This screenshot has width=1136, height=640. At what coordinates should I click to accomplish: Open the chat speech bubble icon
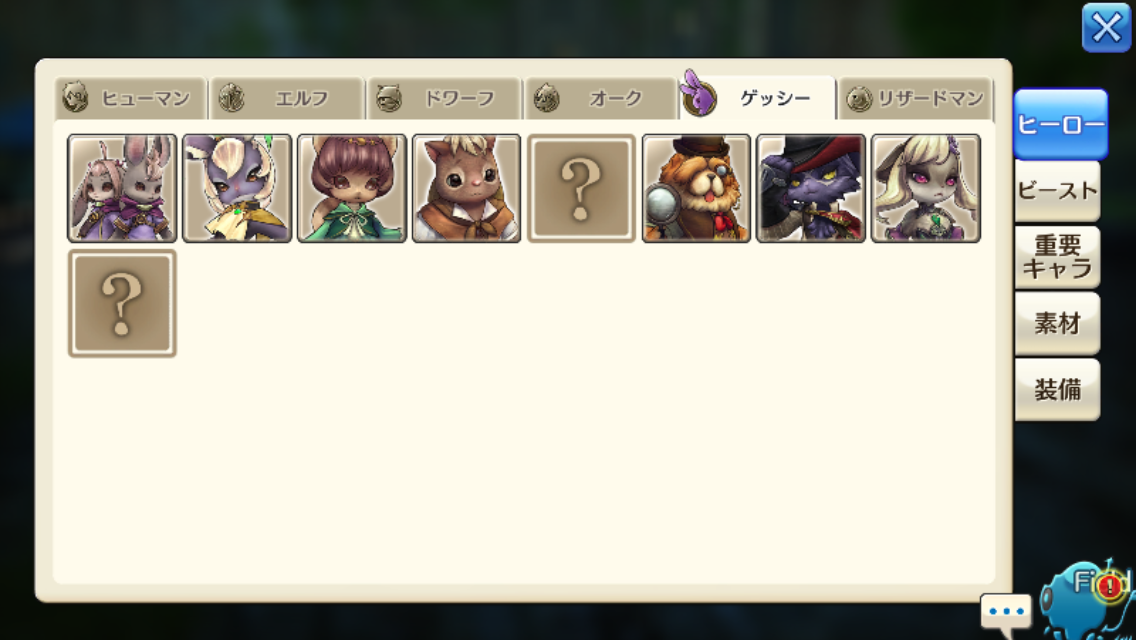pyautogui.click(x=1006, y=612)
